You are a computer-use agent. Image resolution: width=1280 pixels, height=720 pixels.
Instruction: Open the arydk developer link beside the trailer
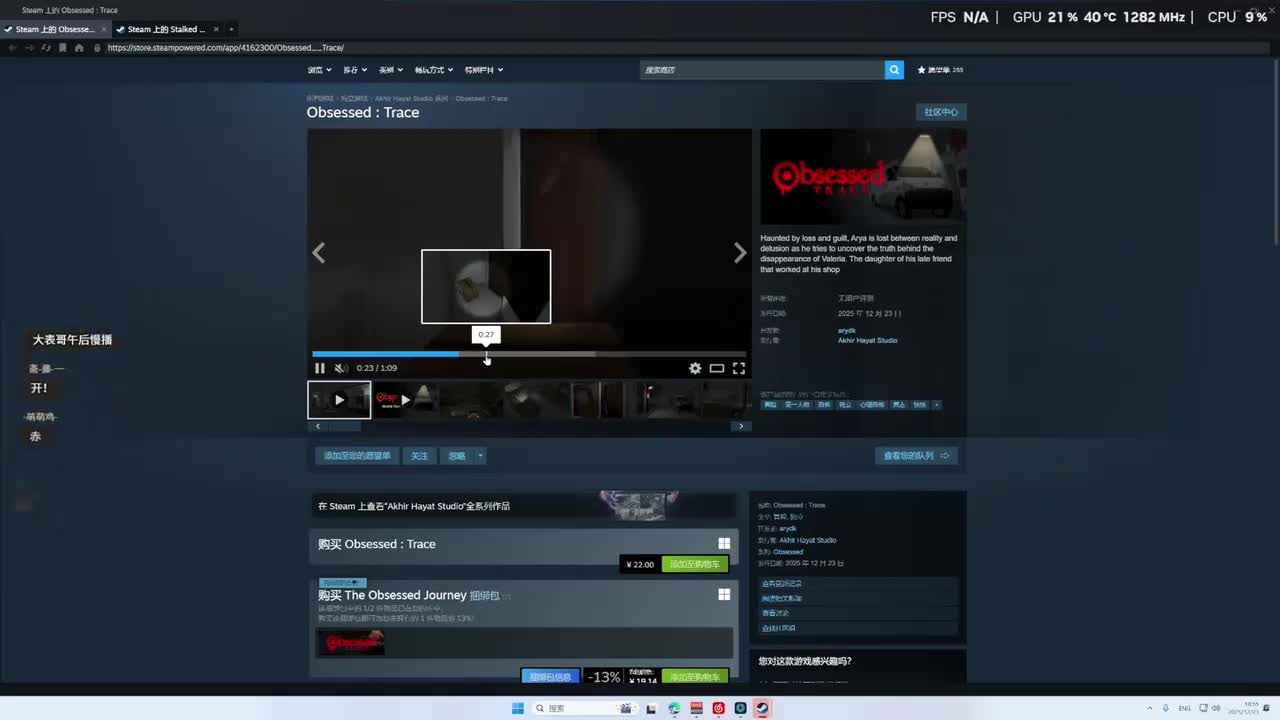click(847, 330)
